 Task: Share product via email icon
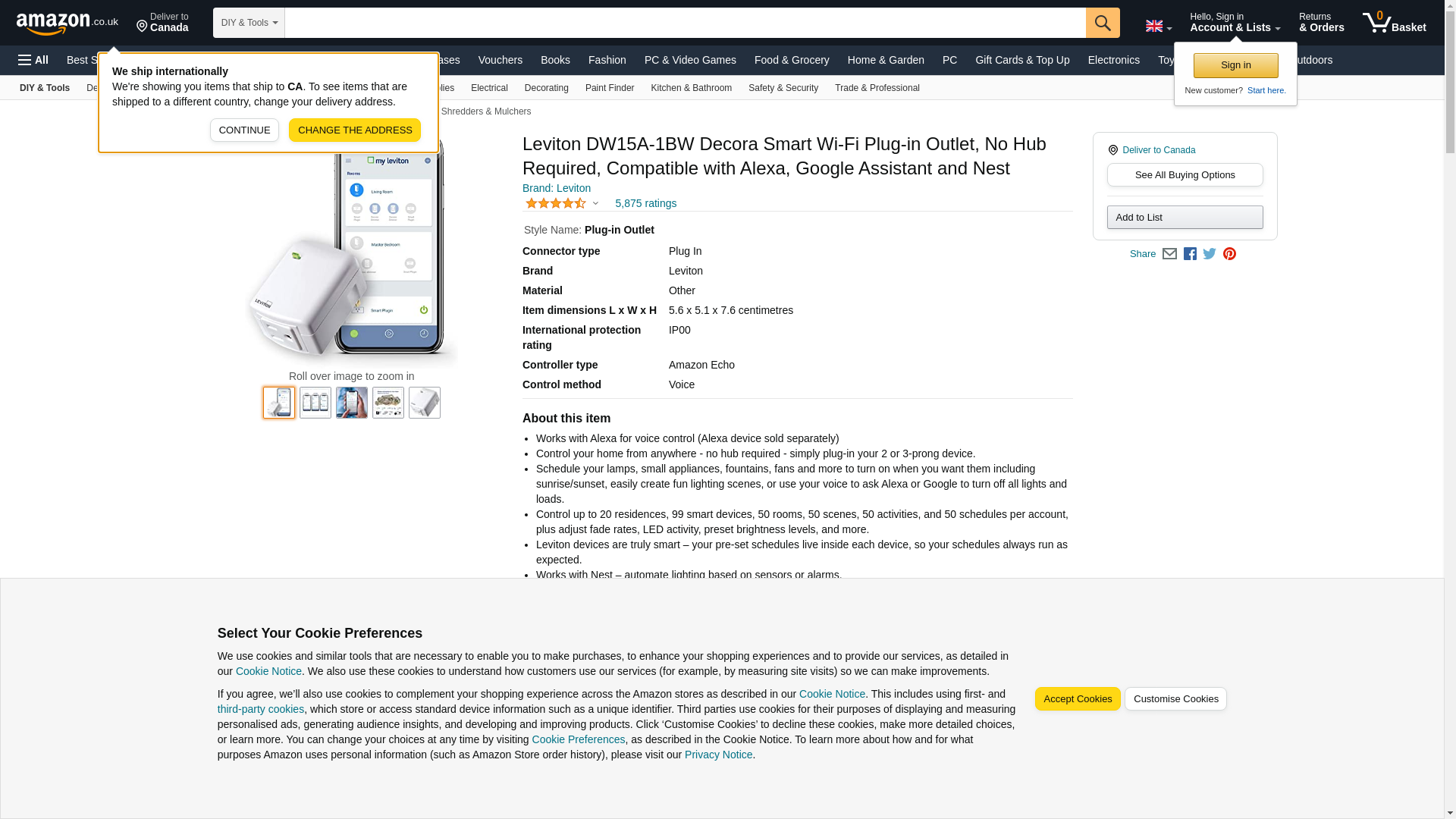tap(1169, 254)
